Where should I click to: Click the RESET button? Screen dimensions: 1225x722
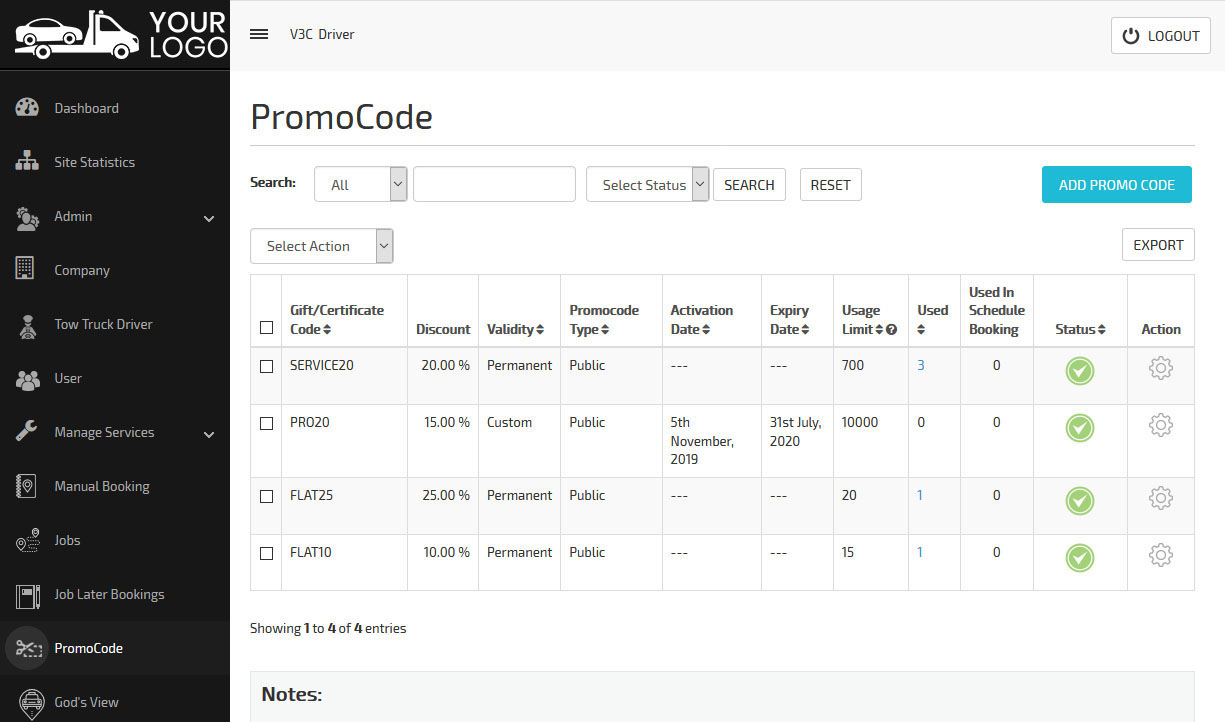830,185
